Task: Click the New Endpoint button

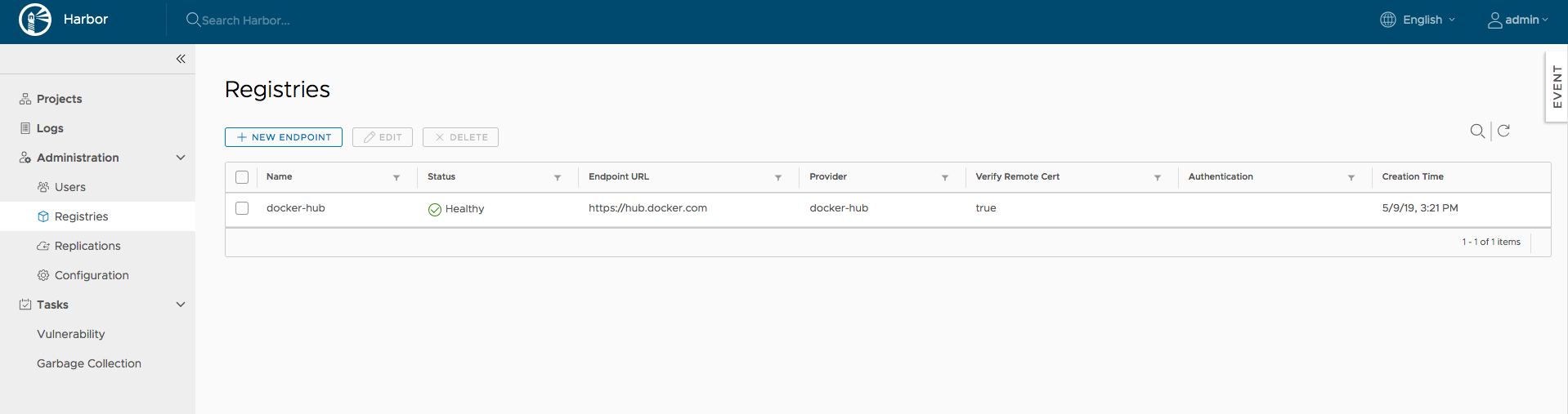Action: (x=284, y=137)
